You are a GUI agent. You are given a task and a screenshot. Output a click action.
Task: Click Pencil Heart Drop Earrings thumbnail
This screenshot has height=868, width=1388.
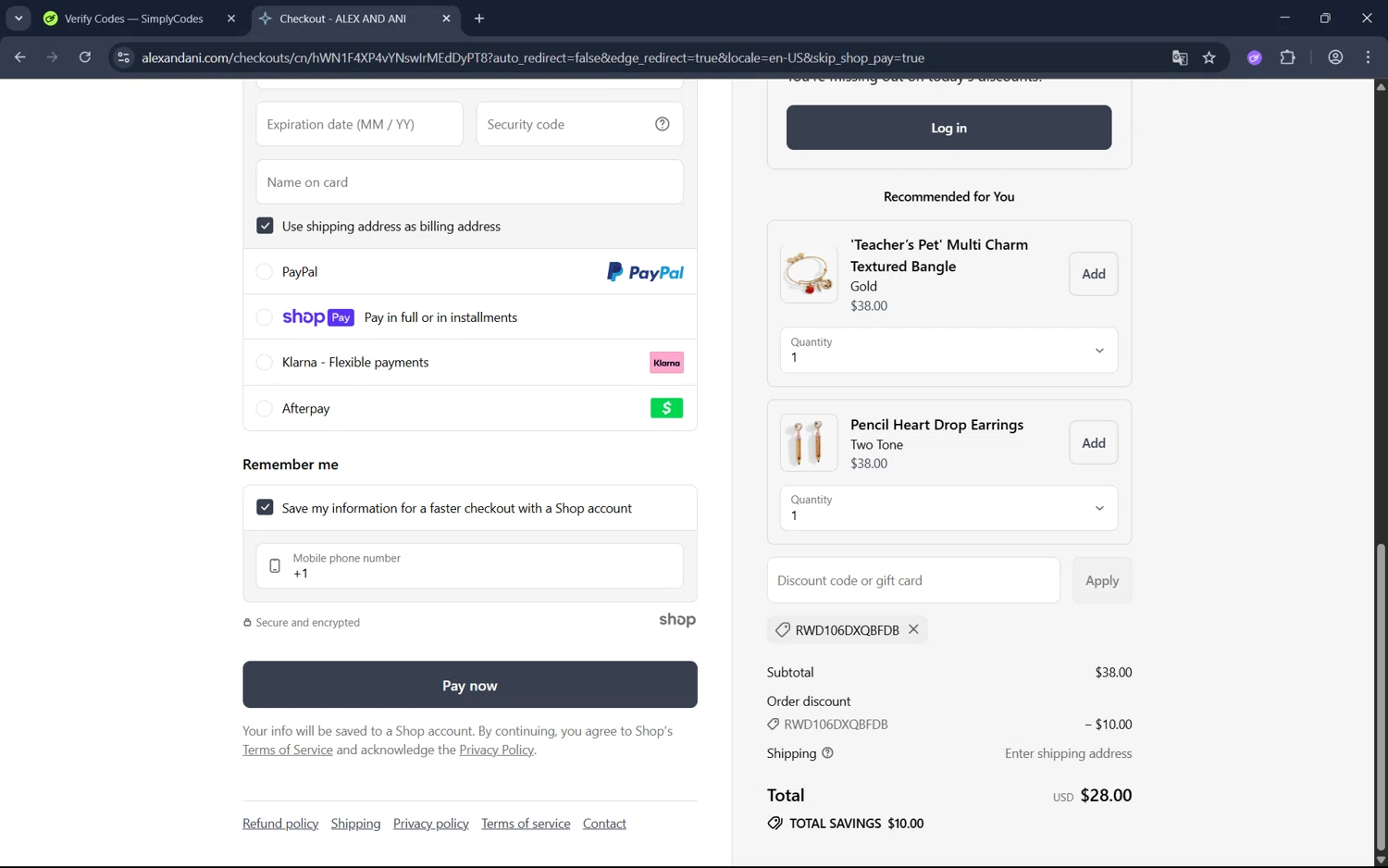(809, 442)
